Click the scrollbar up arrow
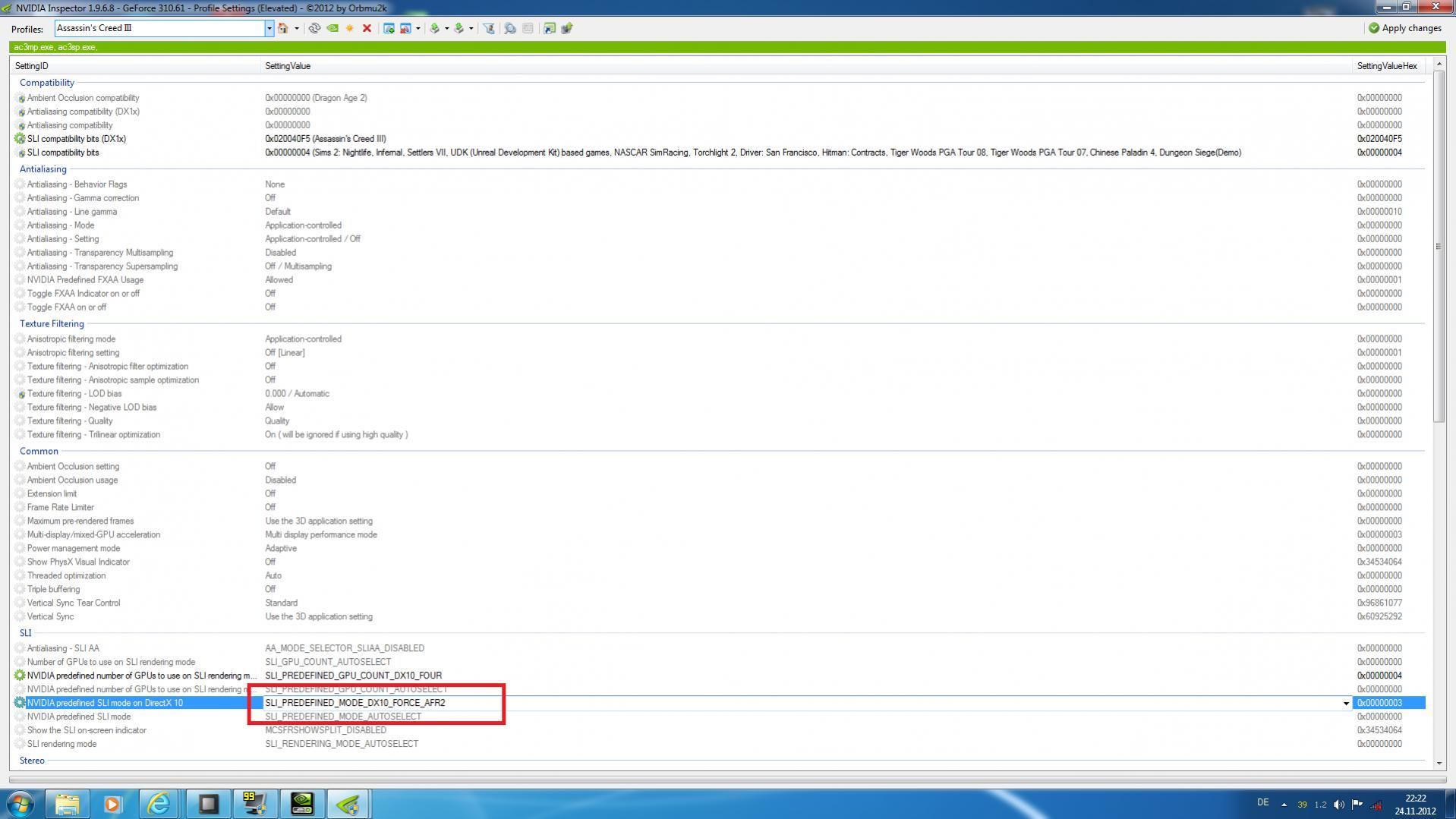 (x=1439, y=65)
